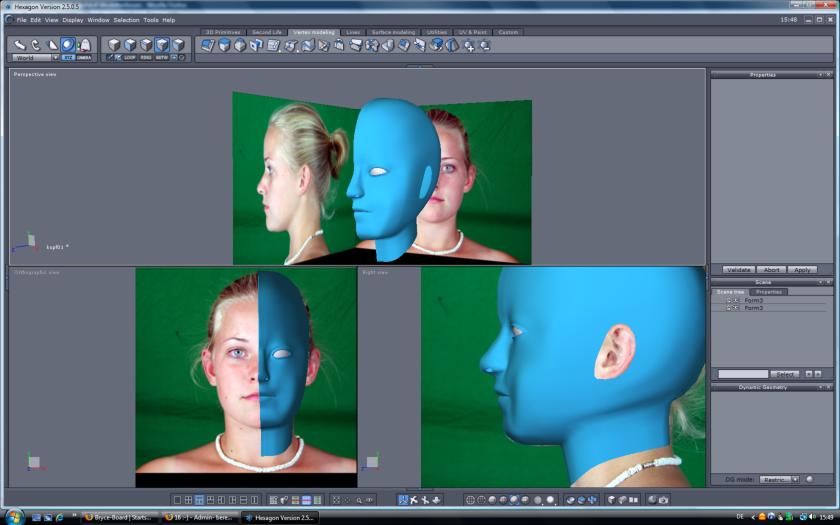This screenshot has width=840, height=525.
Task: Click the Apply button
Action: click(x=802, y=269)
